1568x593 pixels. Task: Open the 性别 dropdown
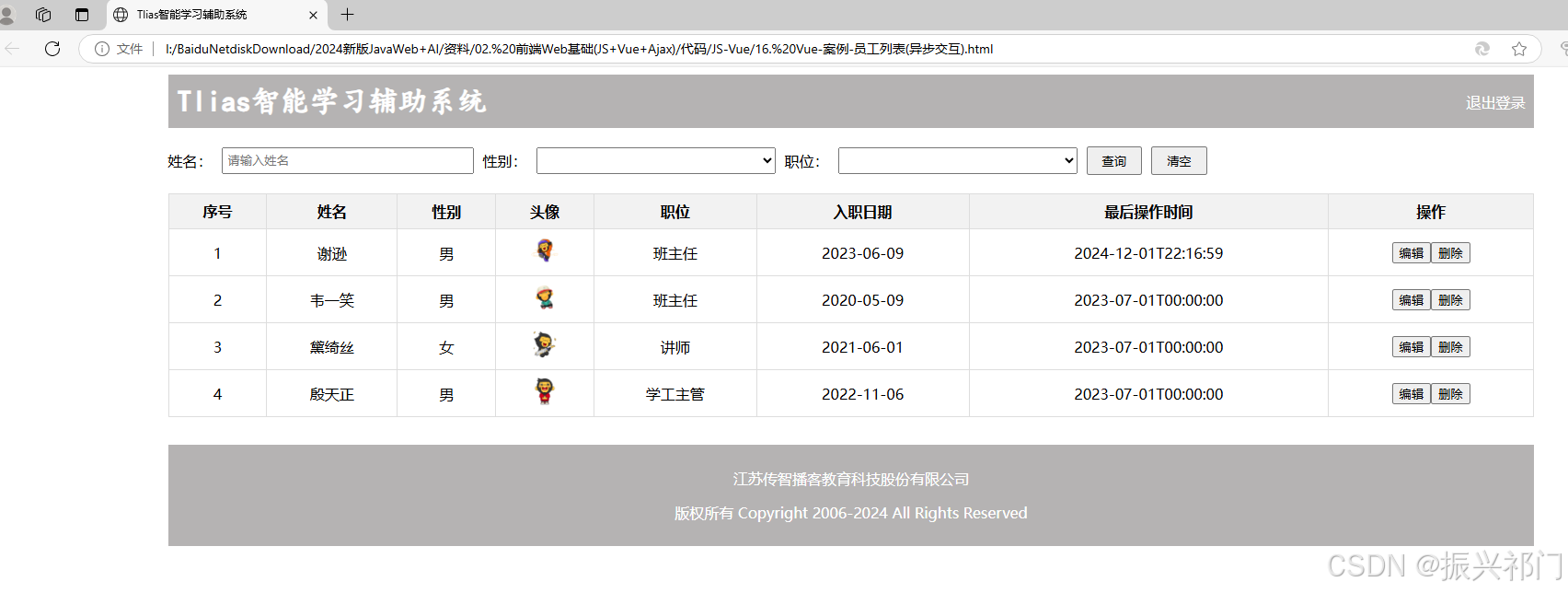(x=656, y=161)
